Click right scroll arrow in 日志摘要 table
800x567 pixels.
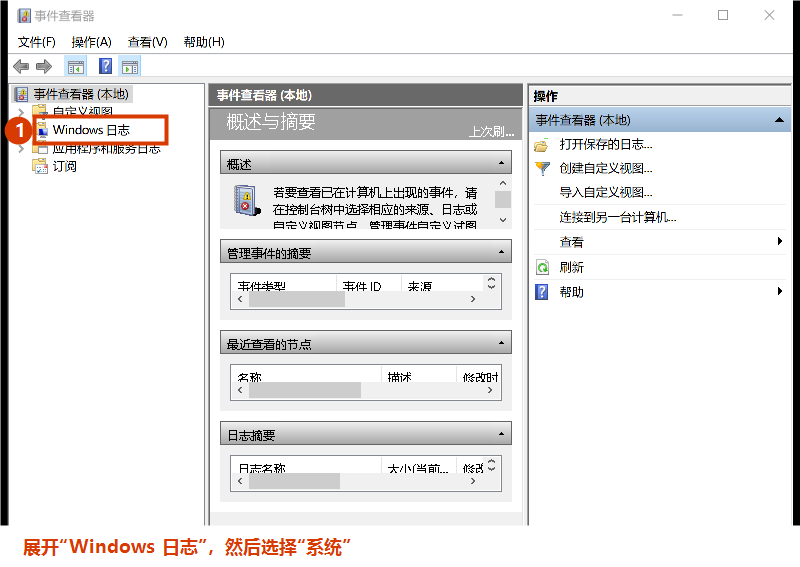[x=473, y=481]
